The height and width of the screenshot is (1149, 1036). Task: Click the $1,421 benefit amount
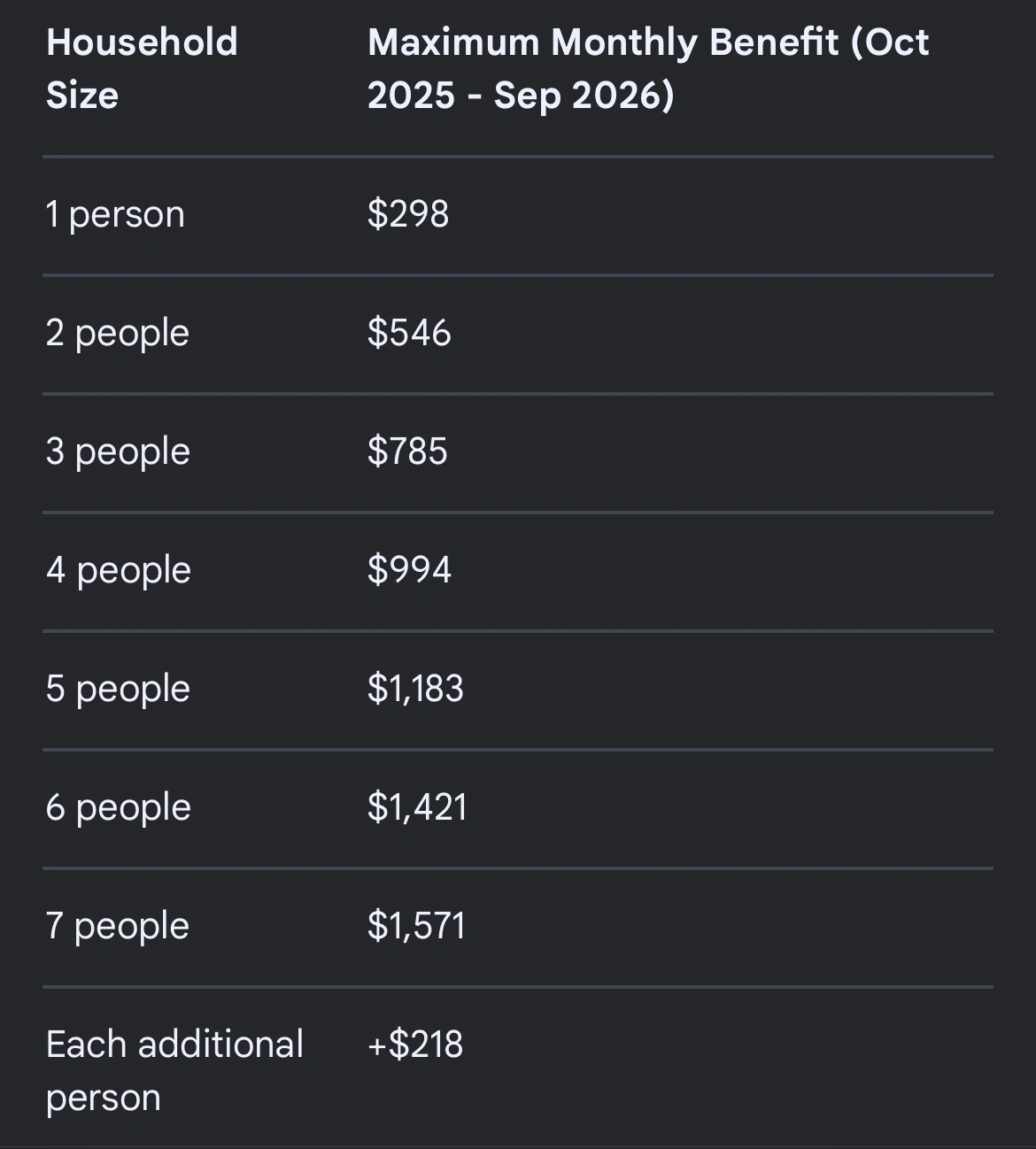coord(417,808)
